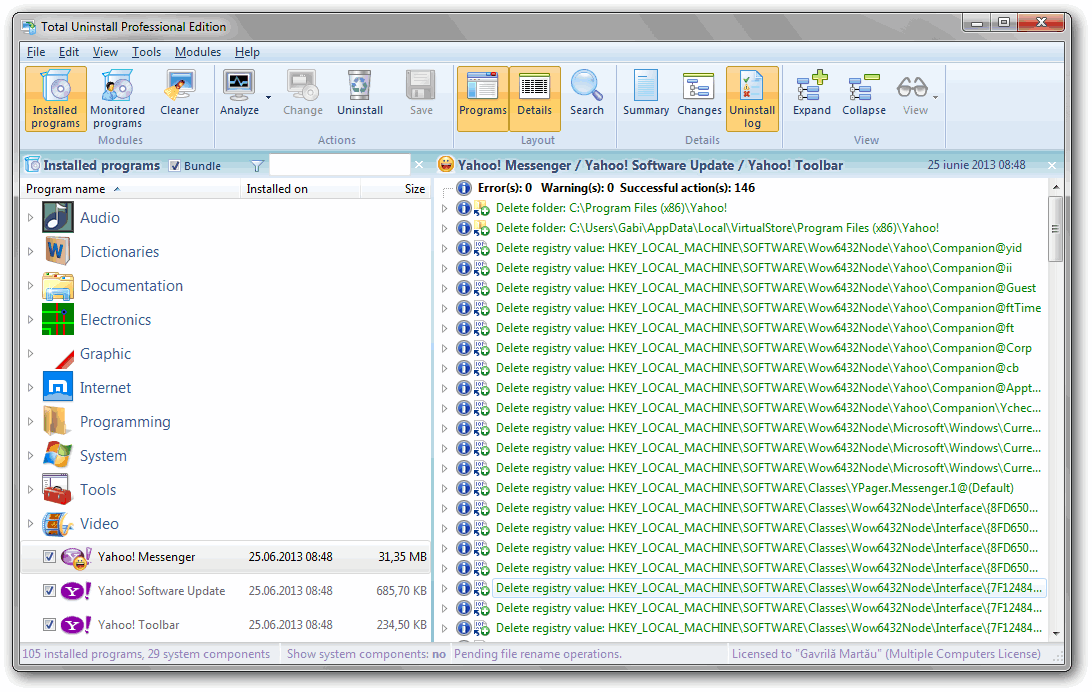Toggle the Bundle checkbox
1092x692 pixels.
coord(175,166)
